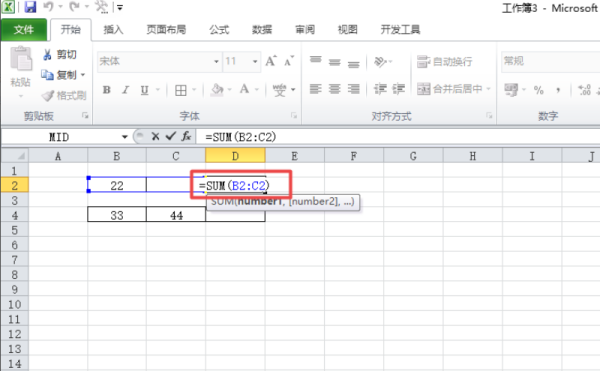Click the 格式刷 (Format Painter) button
This screenshot has width=600, height=371.
pyautogui.click(x=64, y=95)
